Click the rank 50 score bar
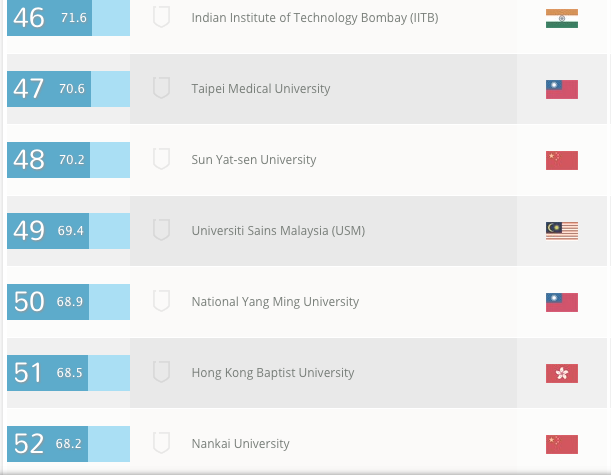This screenshot has height=475, width=611. click(68, 302)
